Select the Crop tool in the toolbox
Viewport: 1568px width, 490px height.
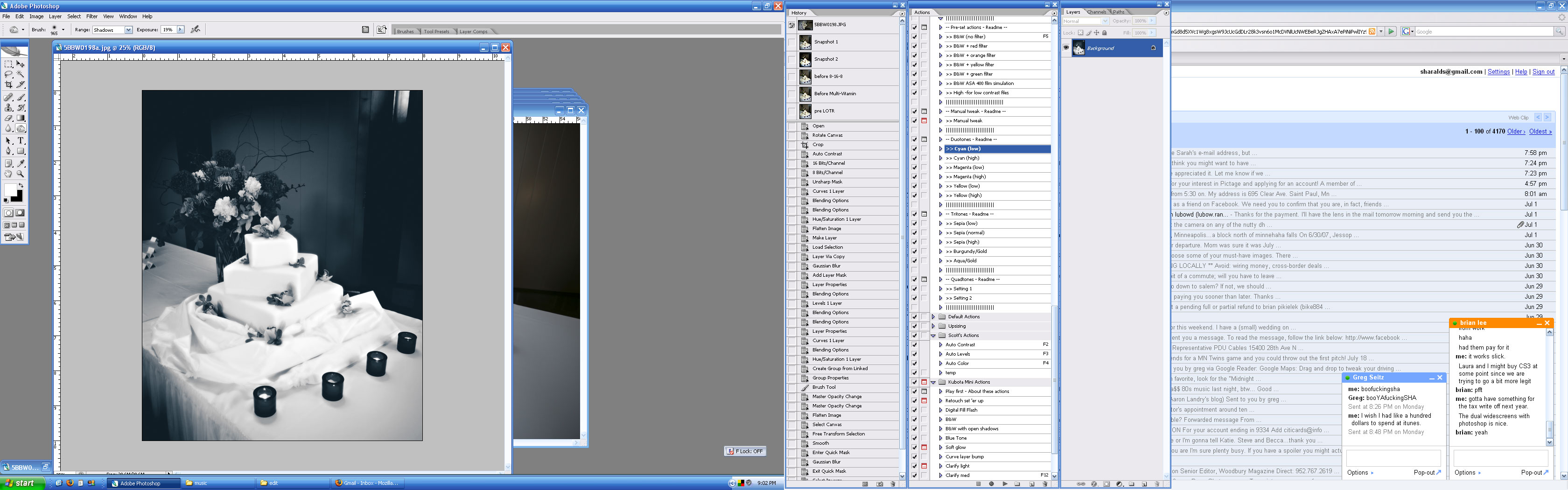[8, 84]
